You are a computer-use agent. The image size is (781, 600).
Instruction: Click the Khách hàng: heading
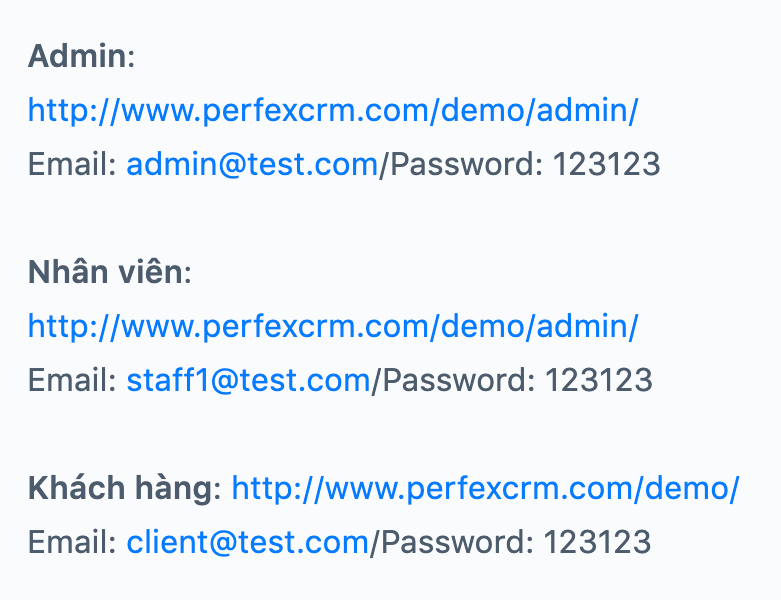click(125, 488)
